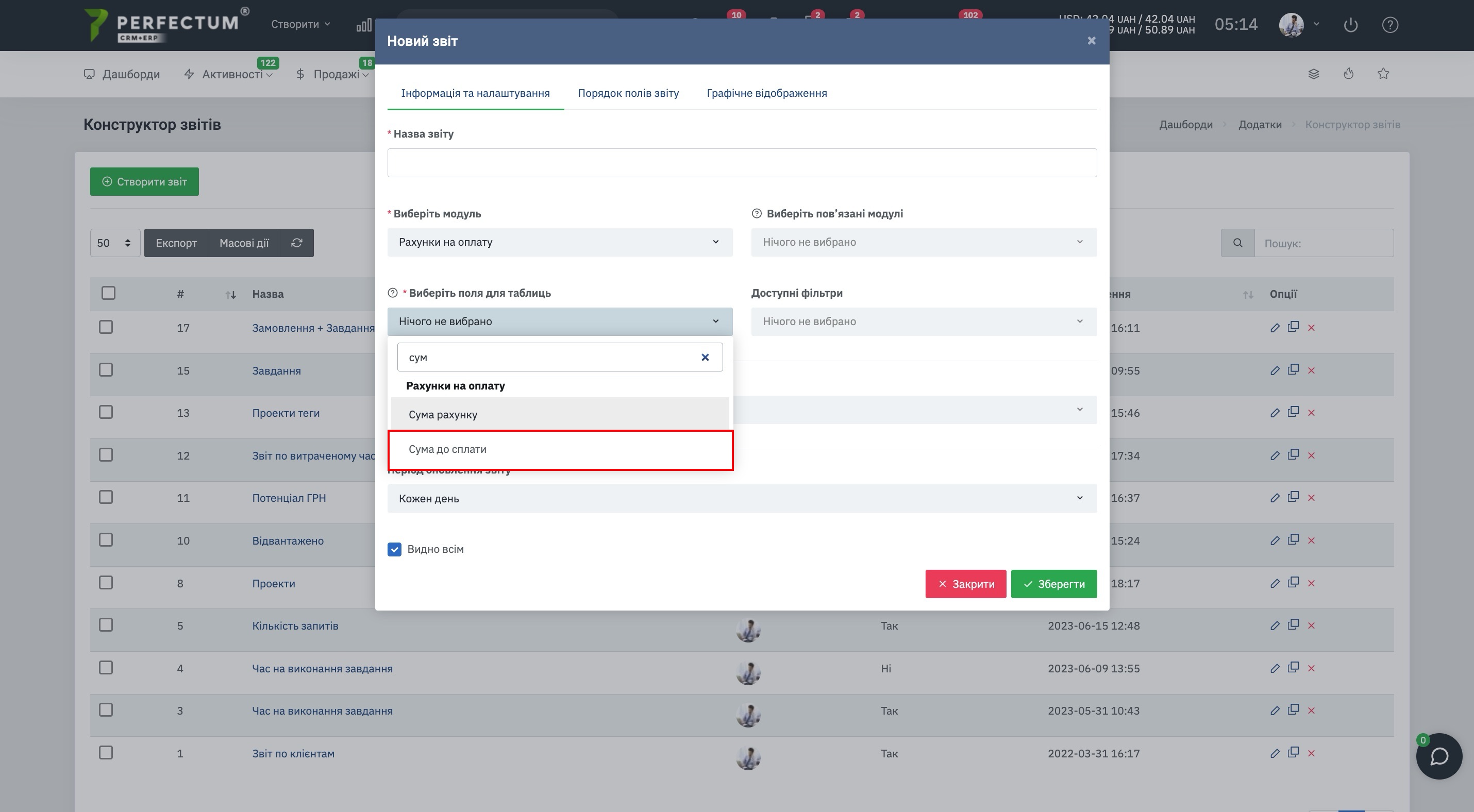Edit report 5 Кількість запитів
This screenshot has width=1474, height=812.
click(1275, 626)
